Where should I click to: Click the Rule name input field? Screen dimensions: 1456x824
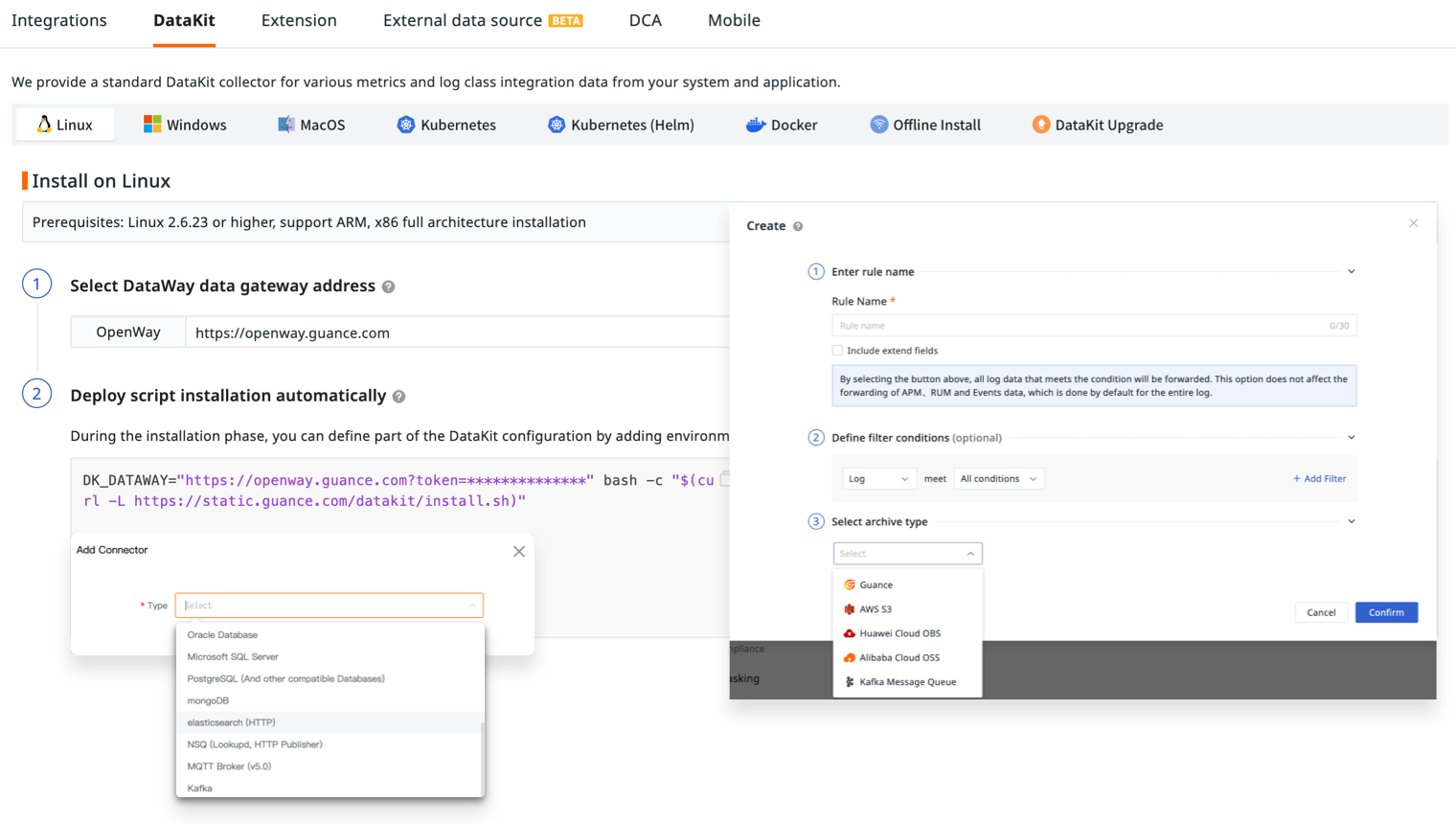[1094, 326]
